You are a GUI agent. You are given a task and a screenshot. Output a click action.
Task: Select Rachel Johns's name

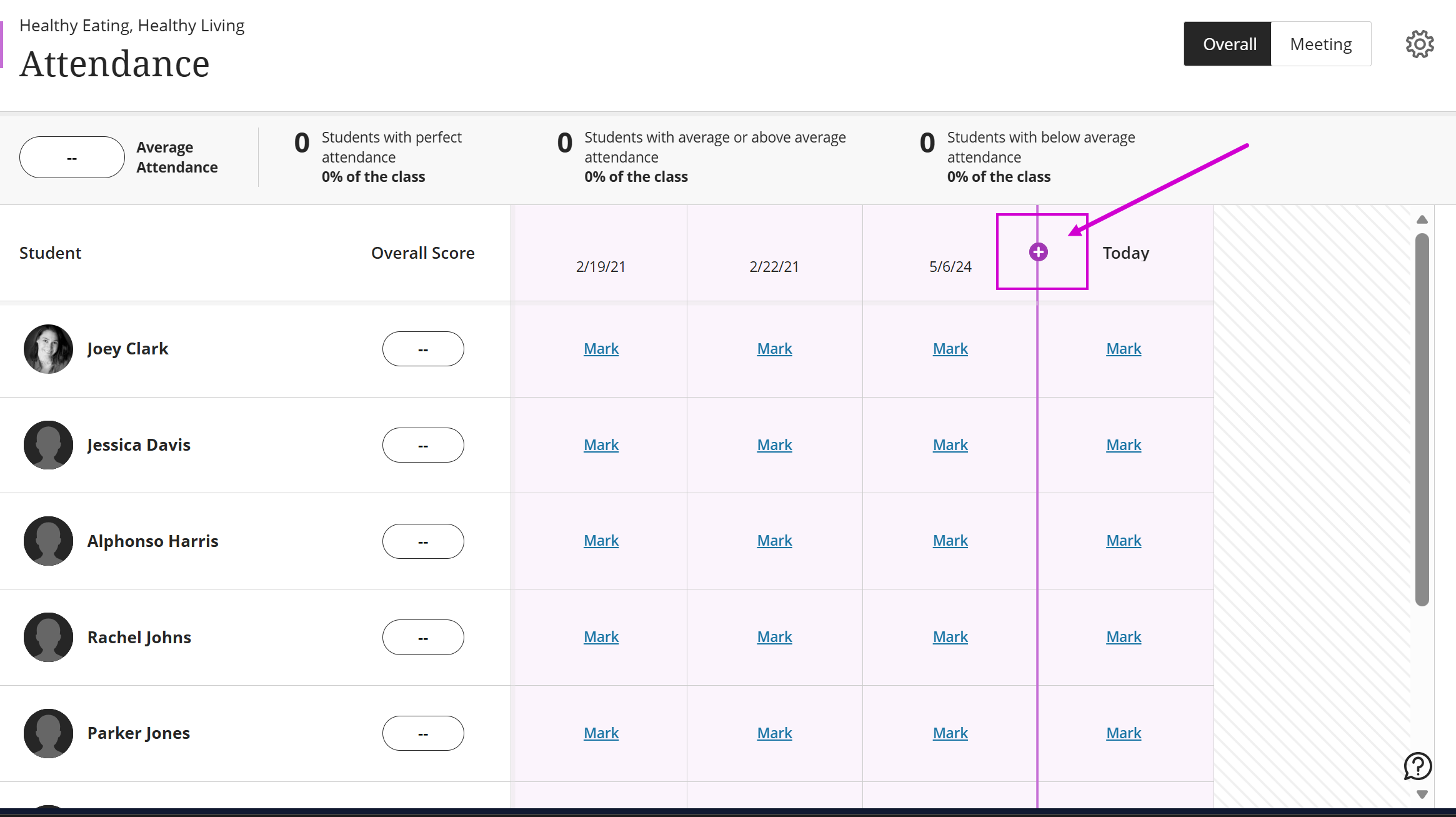point(139,638)
